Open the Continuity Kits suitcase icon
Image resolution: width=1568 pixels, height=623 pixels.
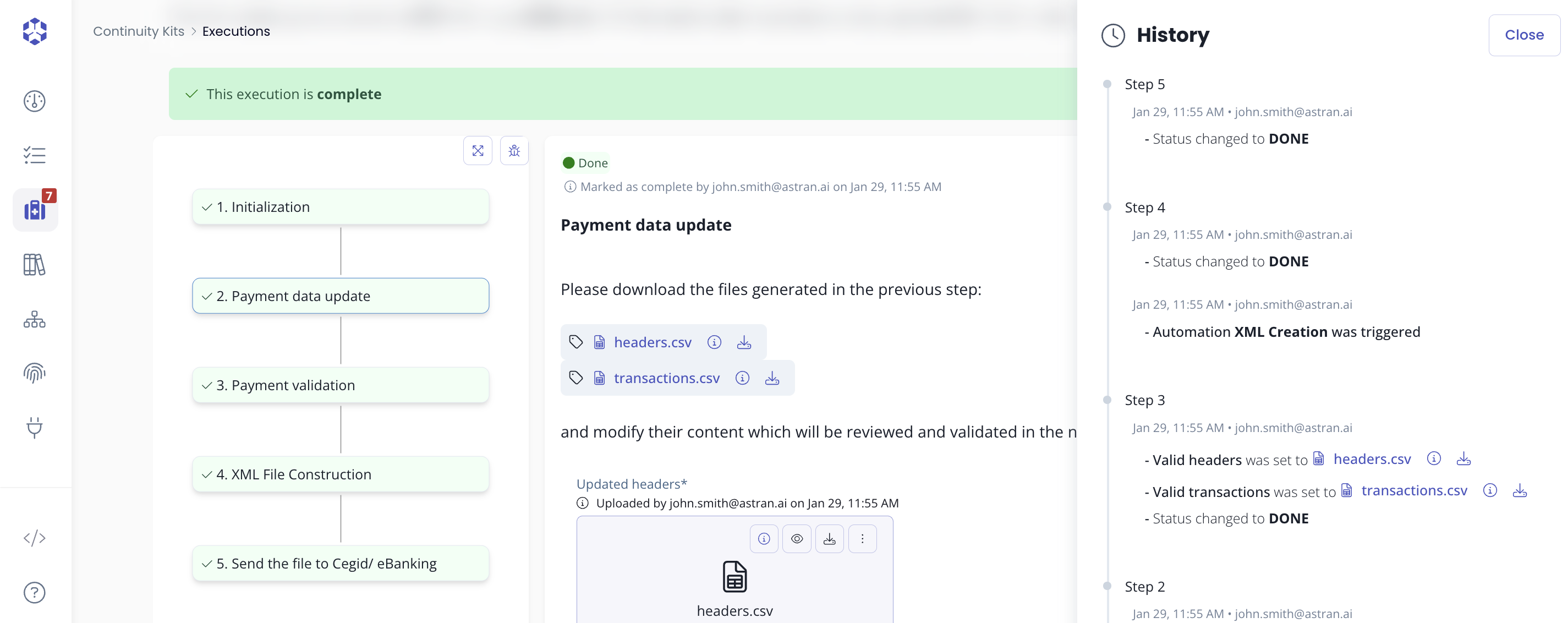(x=34, y=210)
